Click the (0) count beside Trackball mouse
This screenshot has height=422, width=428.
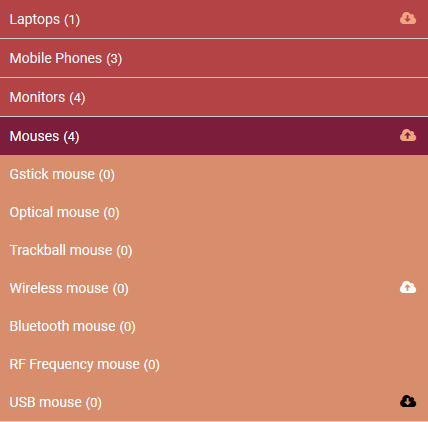tap(124, 251)
